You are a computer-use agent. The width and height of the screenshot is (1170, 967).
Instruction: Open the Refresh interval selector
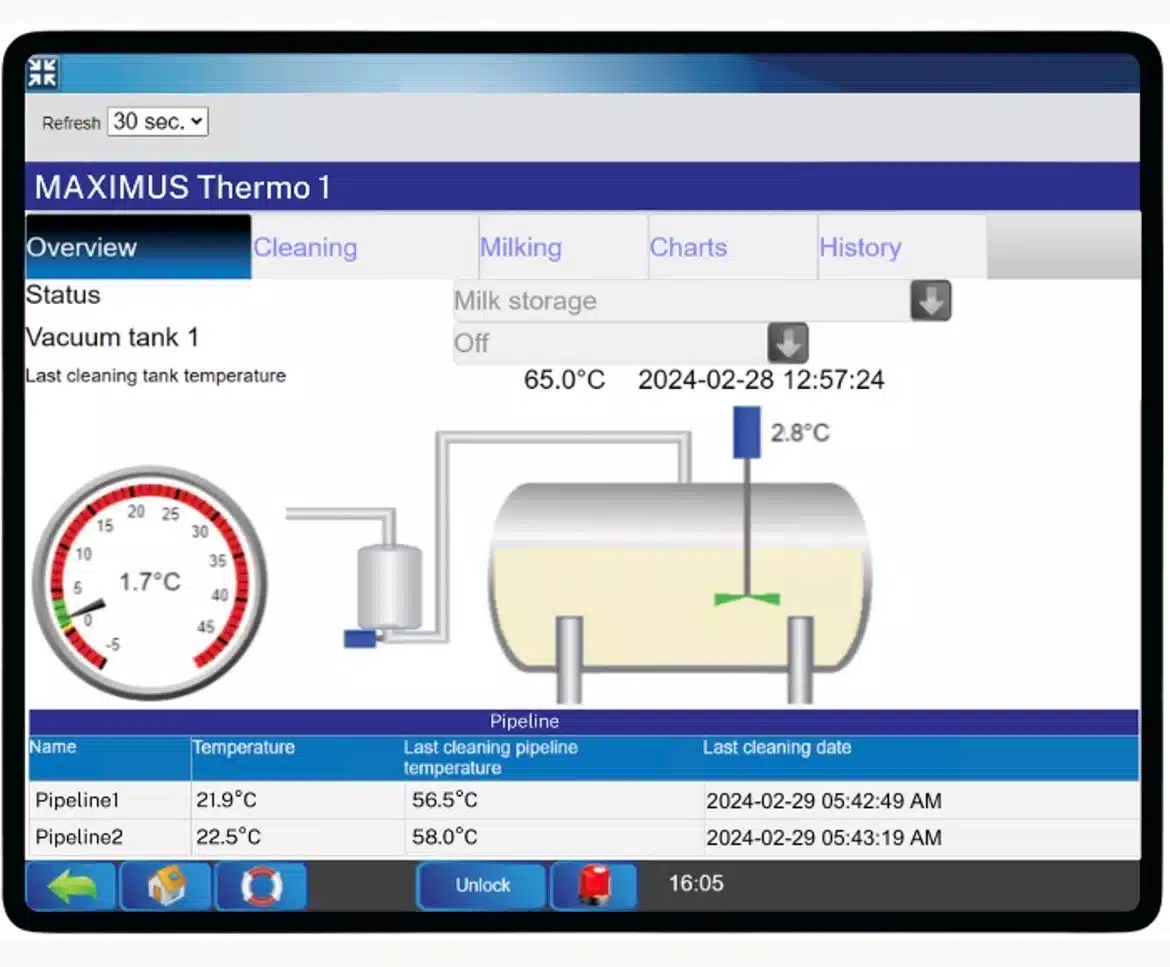pyautogui.click(x=157, y=121)
